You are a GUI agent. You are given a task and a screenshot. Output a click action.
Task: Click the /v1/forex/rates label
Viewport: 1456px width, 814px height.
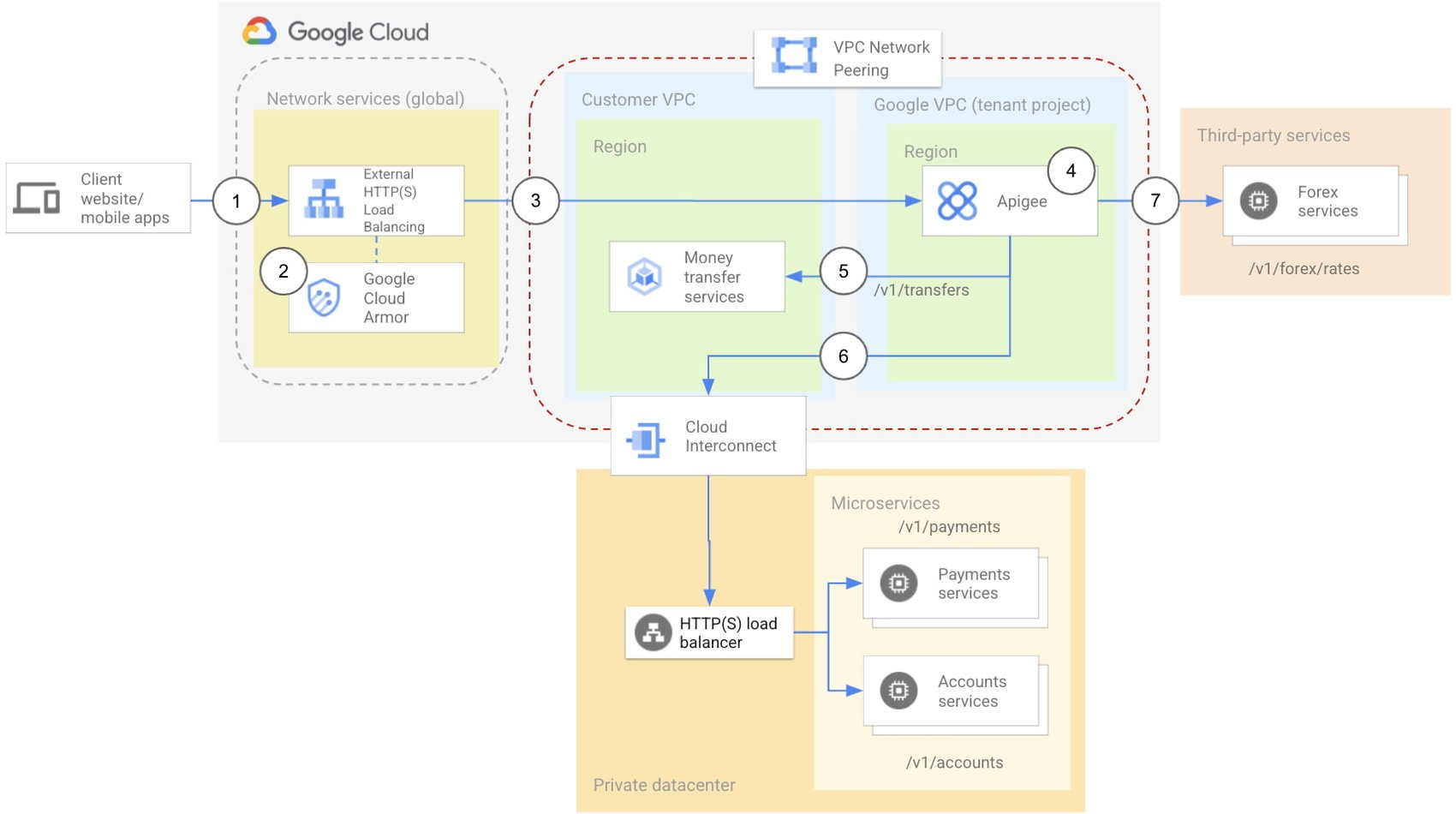pyautogui.click(x=1304, y=269)
